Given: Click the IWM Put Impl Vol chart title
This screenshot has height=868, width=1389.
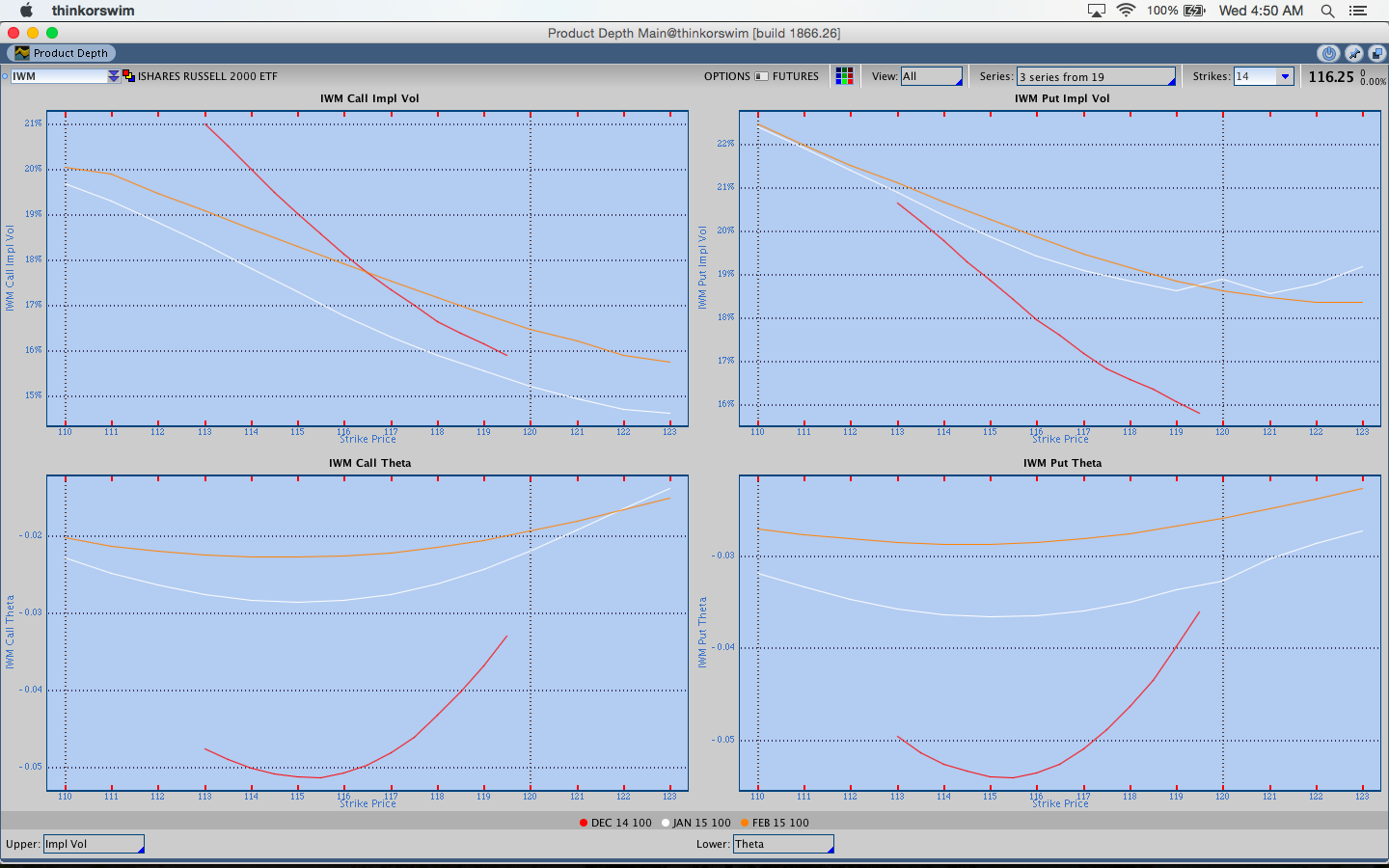Looking at the screenshot, I should click(x=1062, y=98).
